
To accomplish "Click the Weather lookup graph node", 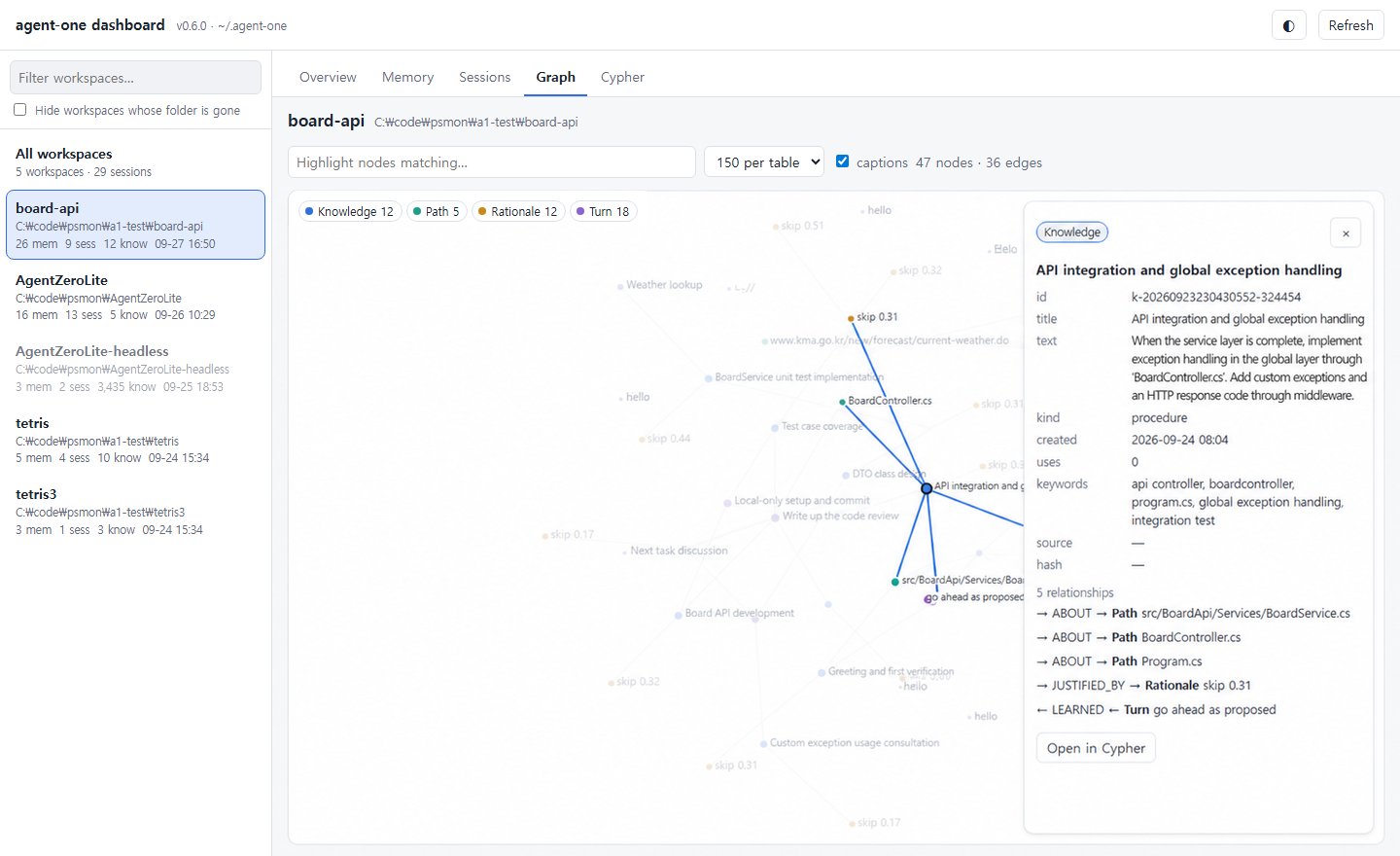I will coord(620,287).
